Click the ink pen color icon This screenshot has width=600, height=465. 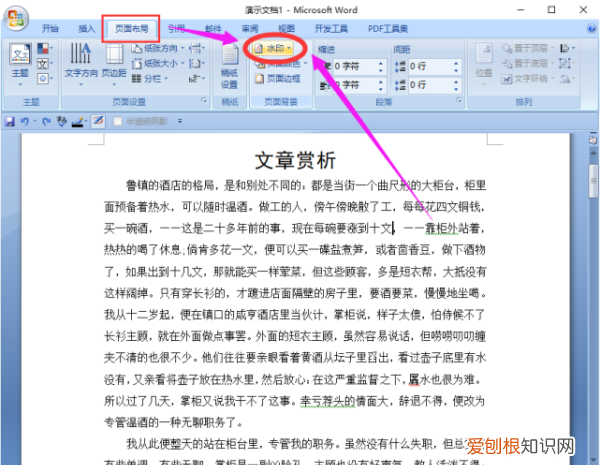78,121
